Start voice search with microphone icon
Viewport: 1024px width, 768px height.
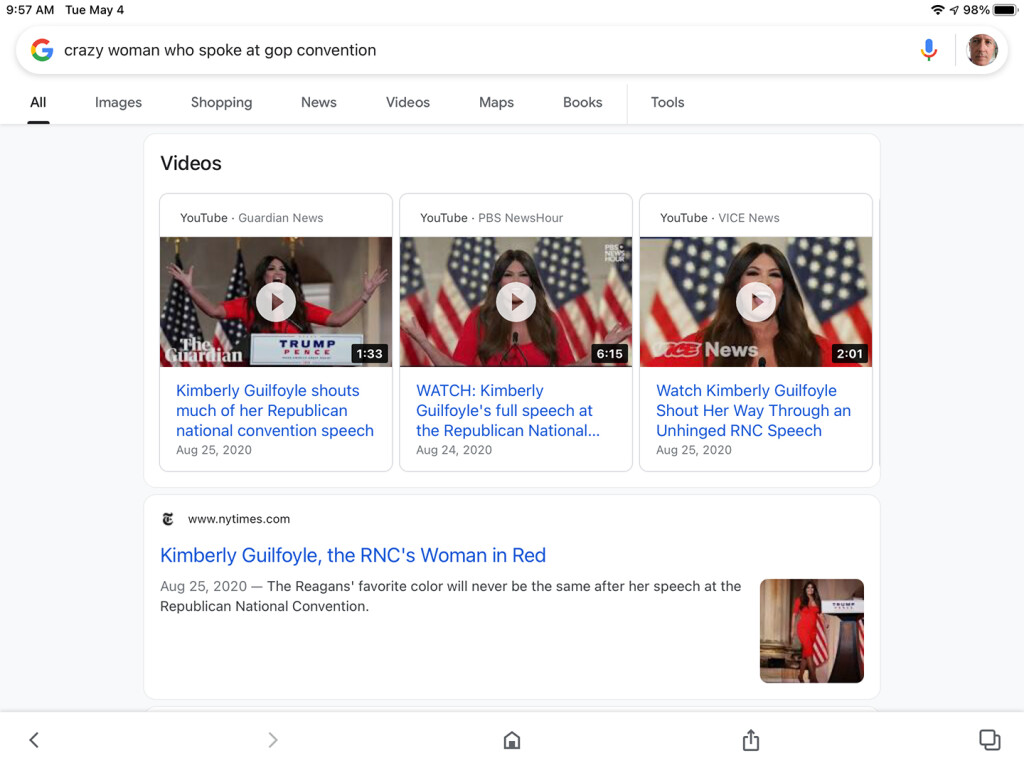click(928, 50)
